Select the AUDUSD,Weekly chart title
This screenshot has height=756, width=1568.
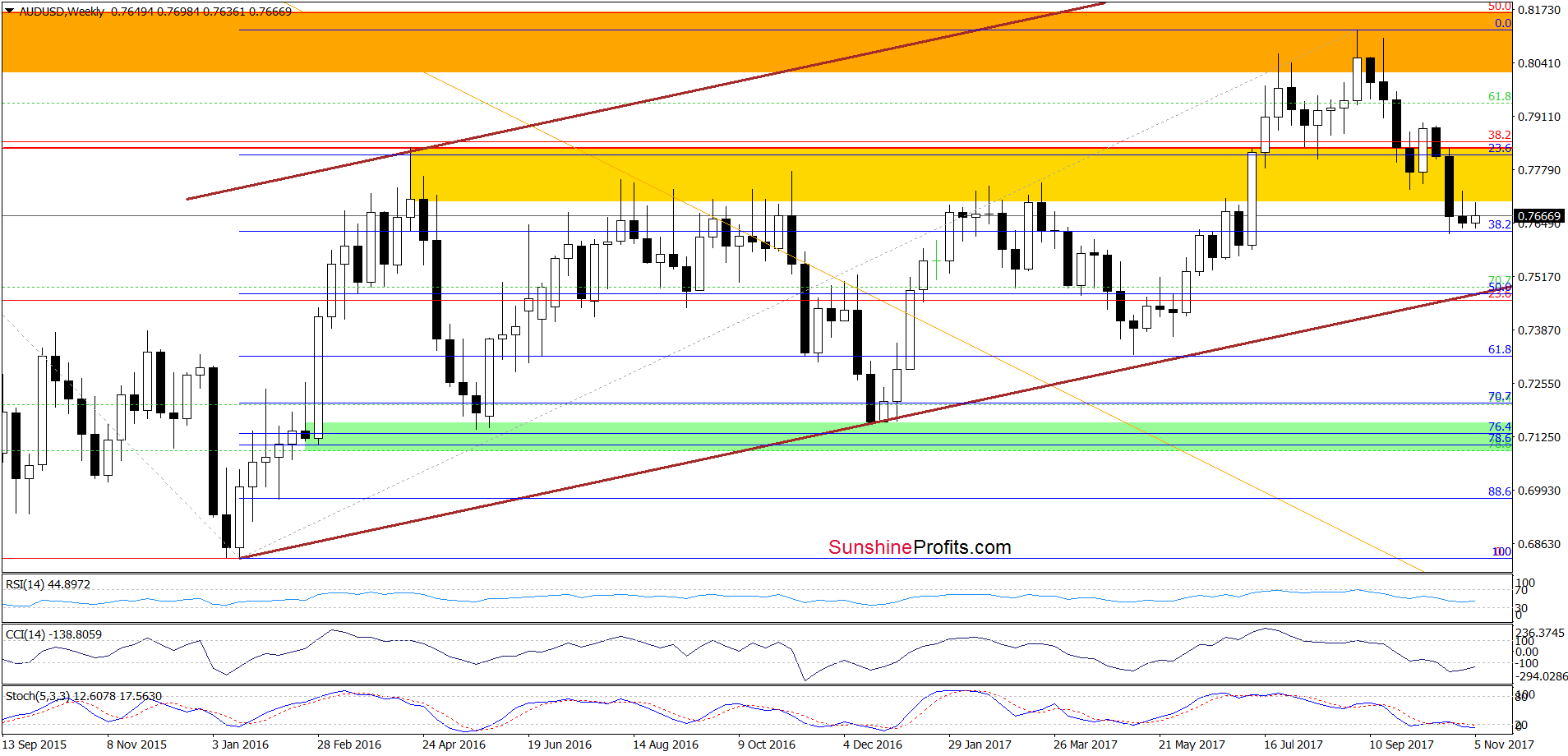pyautogui.click(x=62, y=12)
